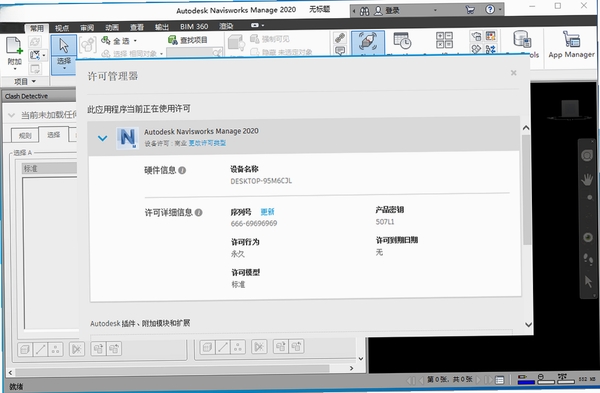Click Selection A select in scene icon
This screenshot has width=600, height=393.
(x=114, y=349)
